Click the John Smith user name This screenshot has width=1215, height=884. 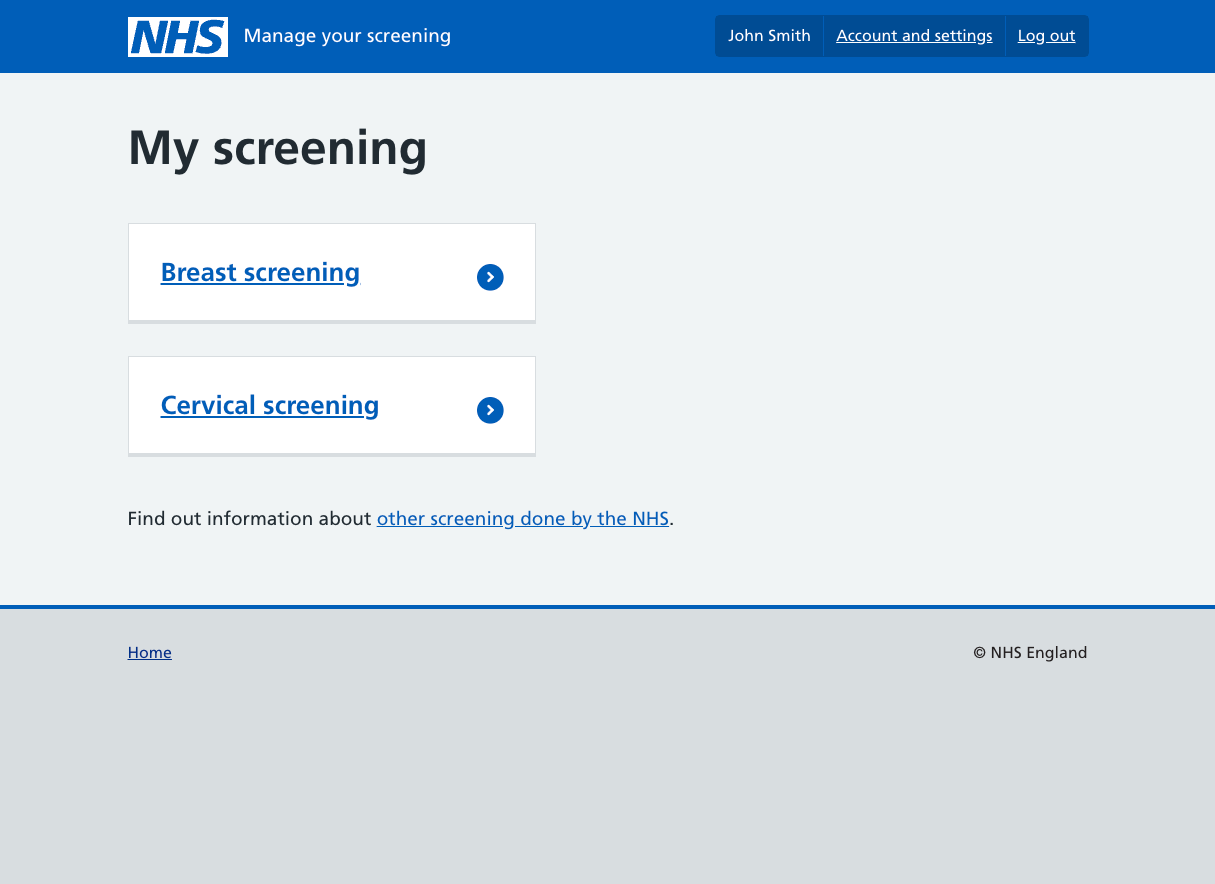[x=769, y=36]
